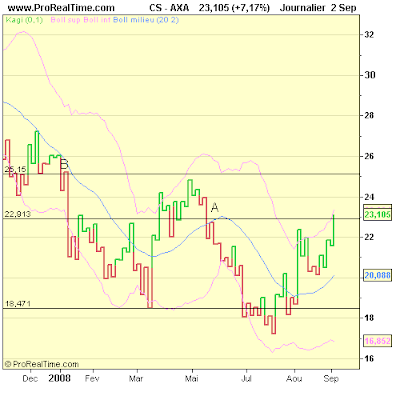Viewport: 400px width, 400px height.
Task: Click the 30 price axis label
Action: click(x=369, y=75)
